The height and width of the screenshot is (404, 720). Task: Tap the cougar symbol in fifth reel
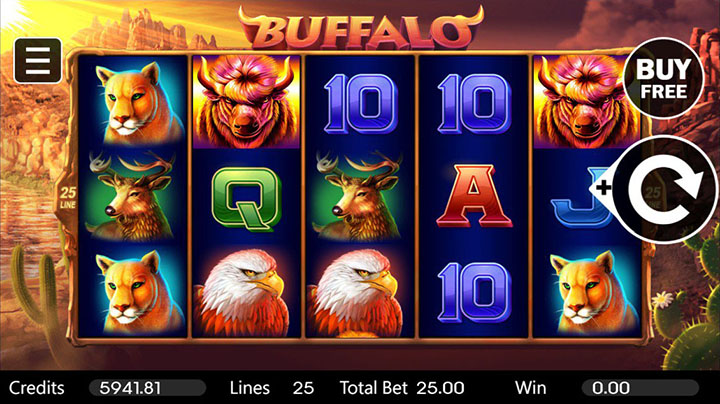592,292
